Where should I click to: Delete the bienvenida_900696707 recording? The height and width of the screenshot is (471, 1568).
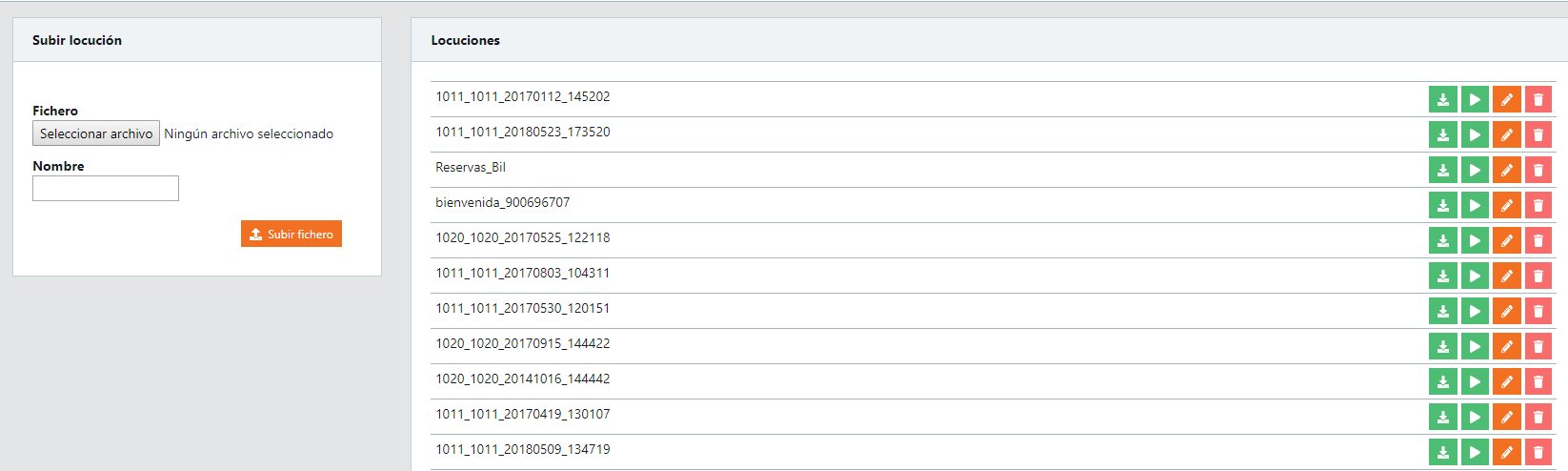(x=1538, y=205)
